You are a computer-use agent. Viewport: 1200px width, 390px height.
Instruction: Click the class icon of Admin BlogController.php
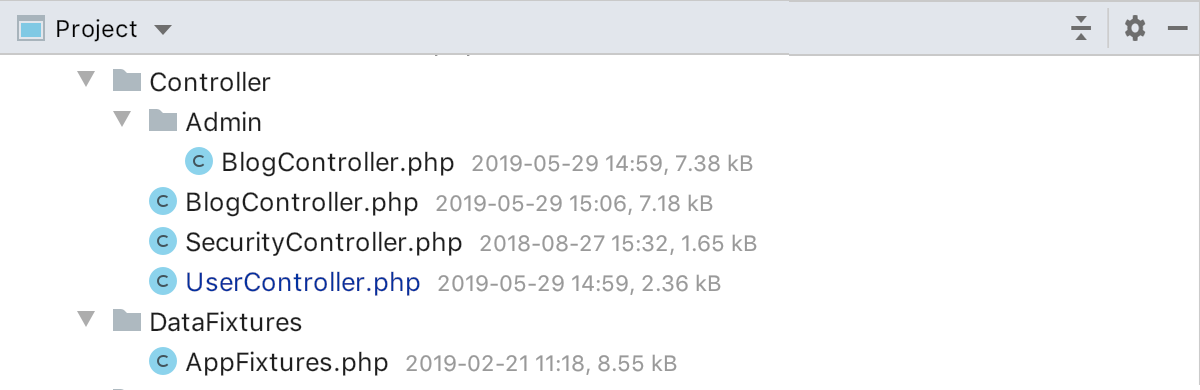(x=199, y=161)
